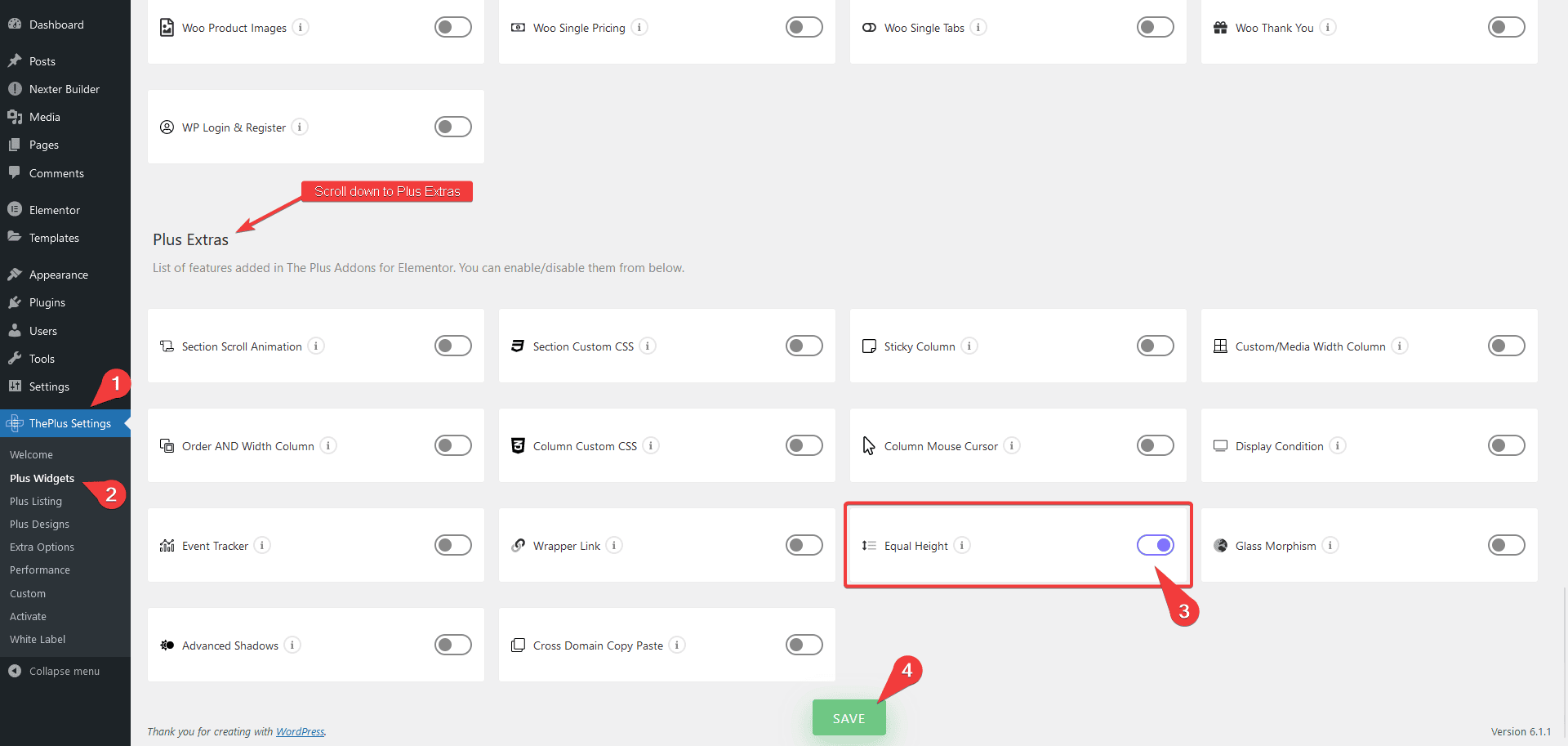1568x746 pixels.
Task: Open the Settings menu in sidebar
Action: [49, 386]
